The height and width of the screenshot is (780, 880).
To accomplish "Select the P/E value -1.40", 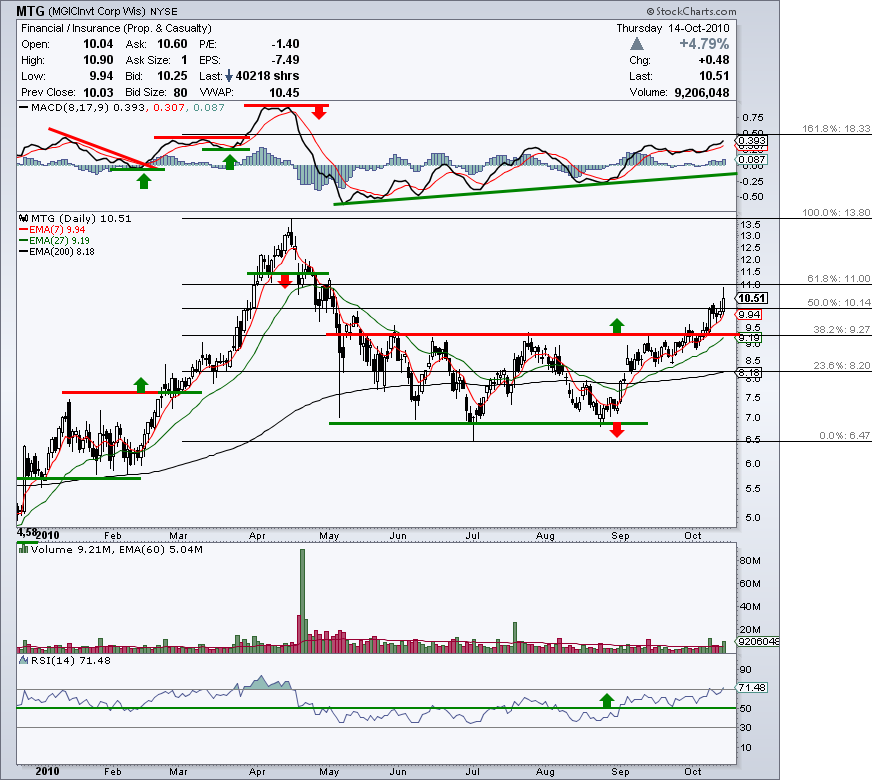I will click(x=285, y=44).
